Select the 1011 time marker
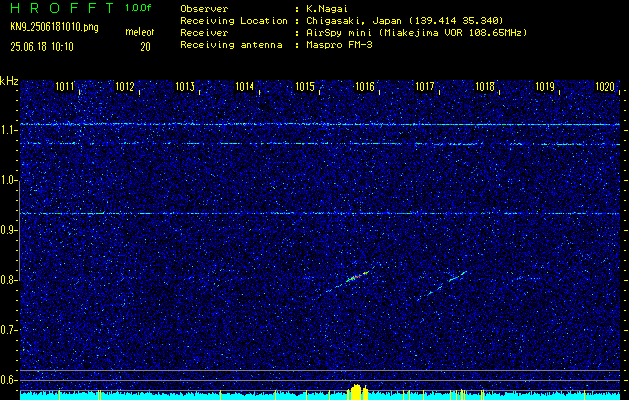Image resolution: width=629 pixels, height=400 pixels. coord(65,86)
